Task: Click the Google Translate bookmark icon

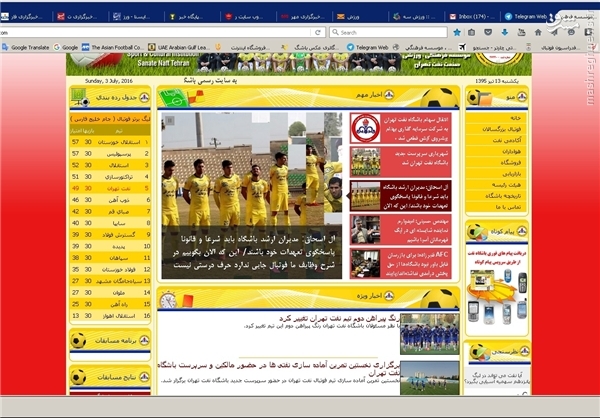Action: 5,47
